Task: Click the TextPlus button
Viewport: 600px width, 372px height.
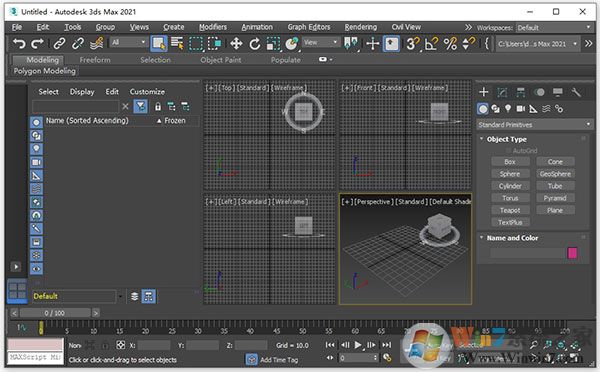Action: [510, 222]
